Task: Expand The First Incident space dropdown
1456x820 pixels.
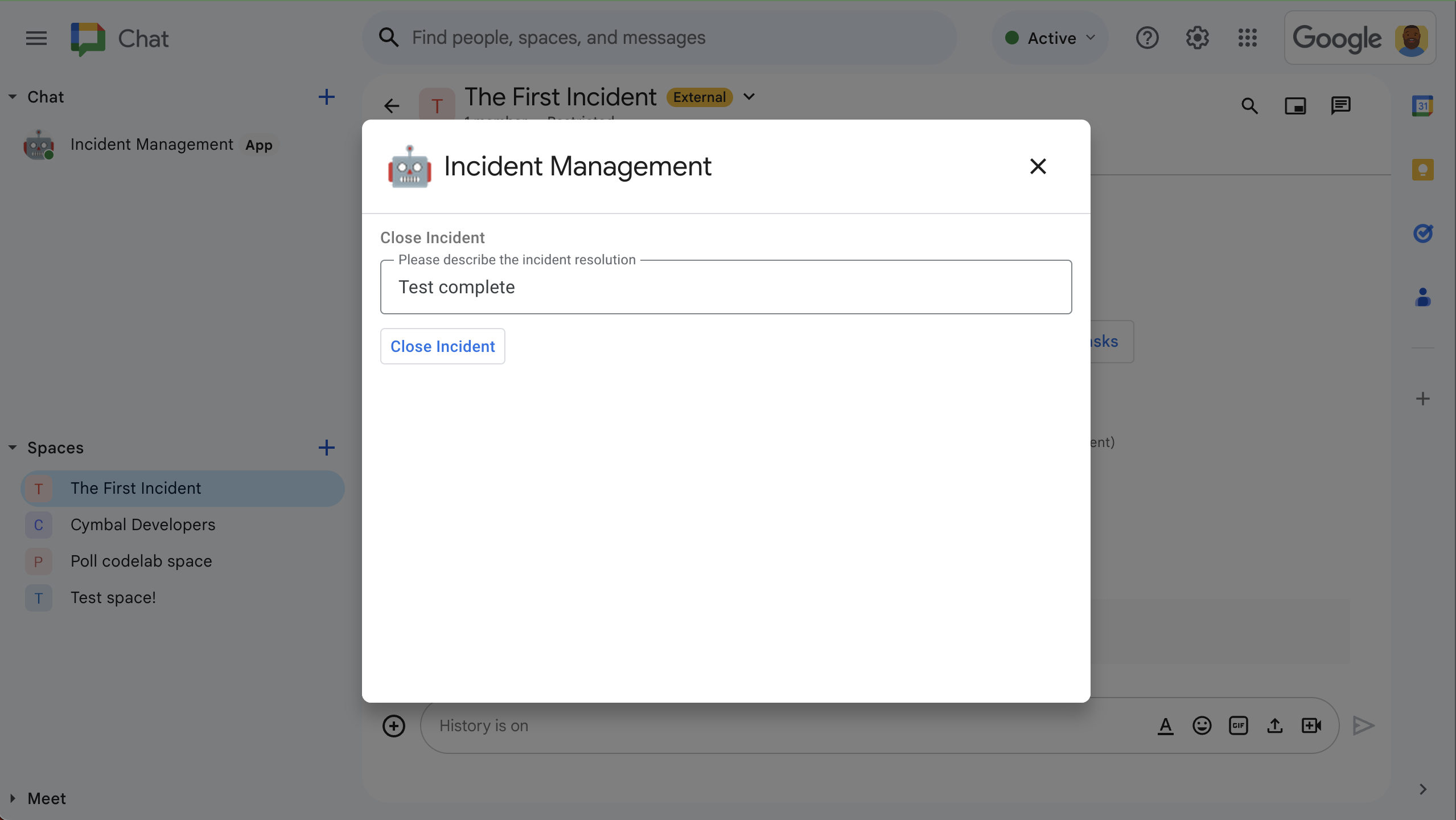Action: (x=749, y=96)
